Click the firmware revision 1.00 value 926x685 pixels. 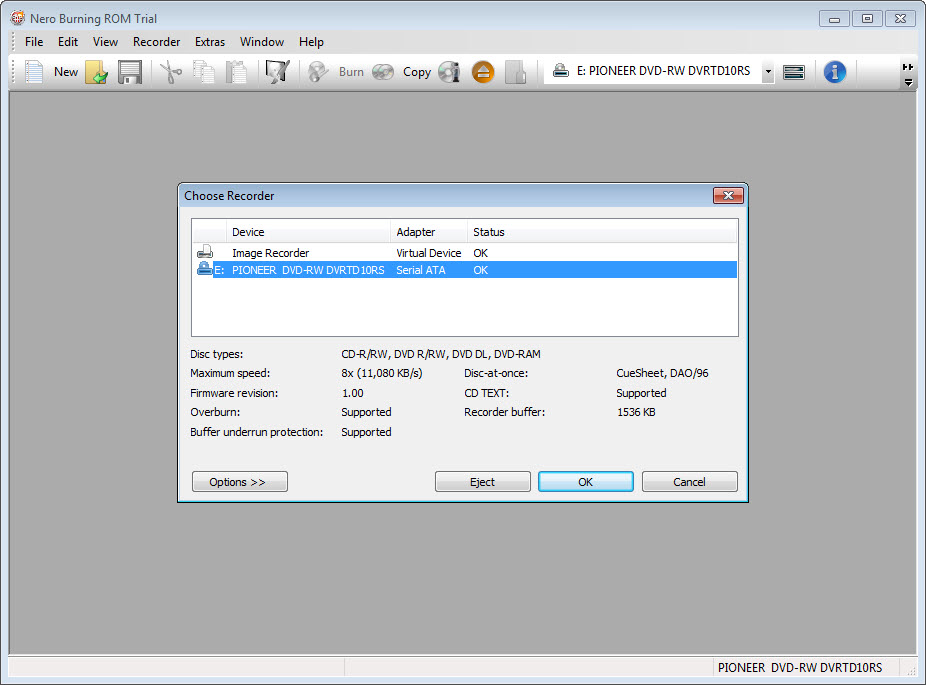tap(353, 393)
